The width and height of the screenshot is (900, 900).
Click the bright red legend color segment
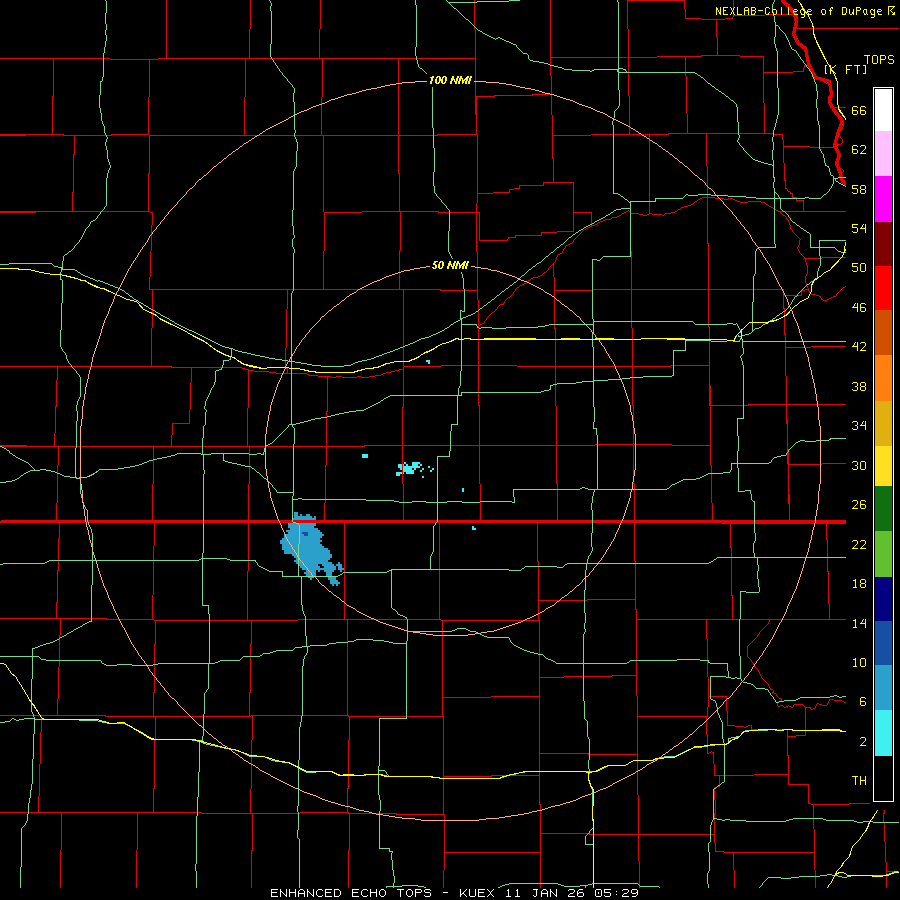click(883, 288)
